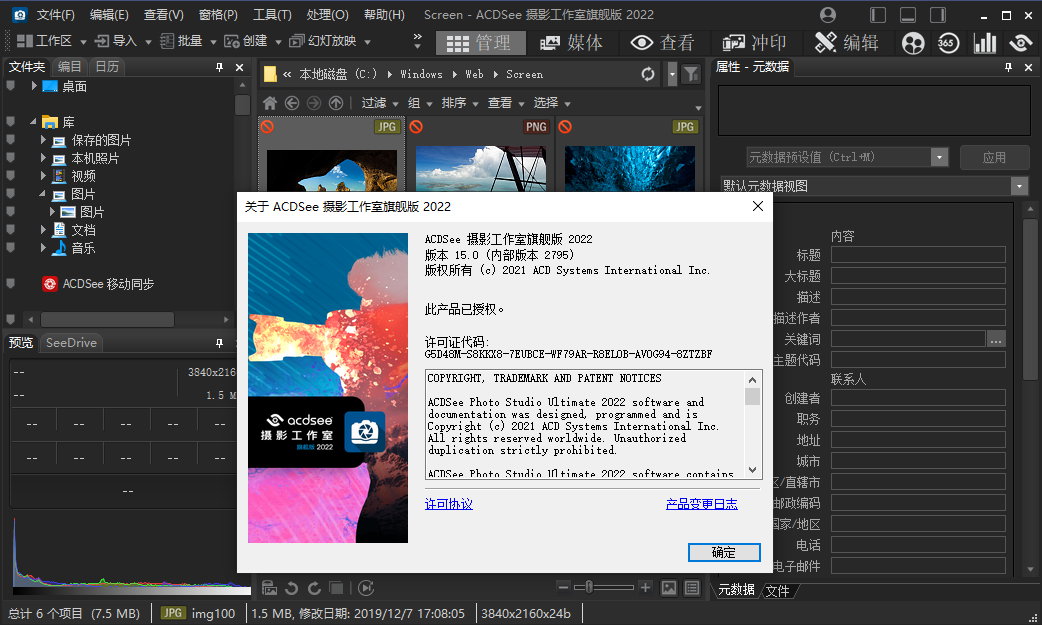
Task: Go up one folder level icon
Action: click(x=336, y=103)
